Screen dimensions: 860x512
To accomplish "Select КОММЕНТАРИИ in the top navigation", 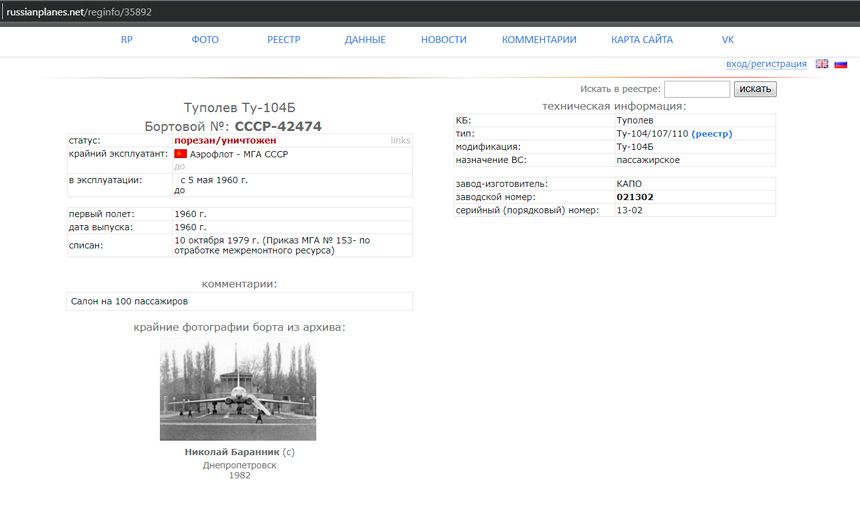I will pos(539,40).
